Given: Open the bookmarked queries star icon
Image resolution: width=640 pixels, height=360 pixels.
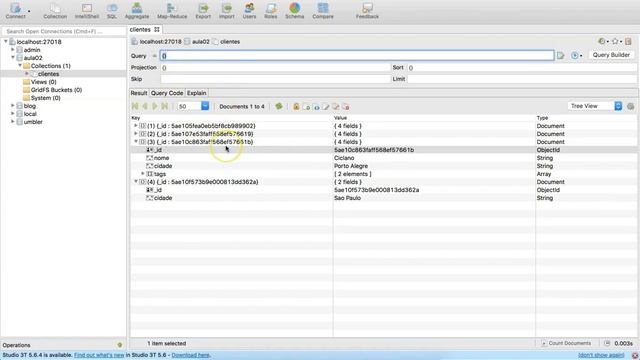Looking at the screenshot, I should (616, 41).
